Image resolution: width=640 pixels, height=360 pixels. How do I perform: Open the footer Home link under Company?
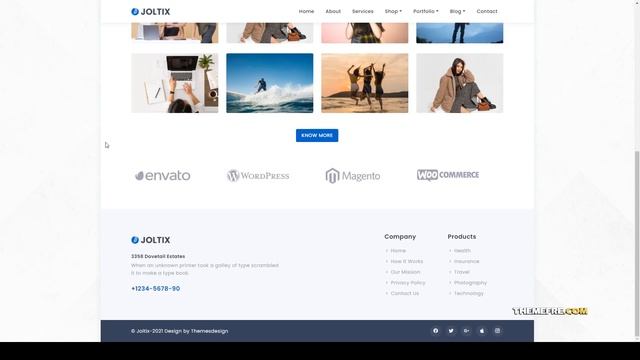[398, 251]
